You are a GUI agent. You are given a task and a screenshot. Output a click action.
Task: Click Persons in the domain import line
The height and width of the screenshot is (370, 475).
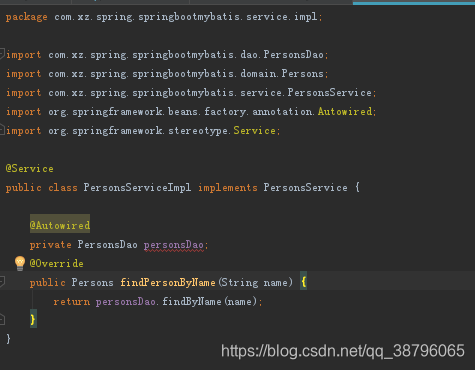(302, 73)
